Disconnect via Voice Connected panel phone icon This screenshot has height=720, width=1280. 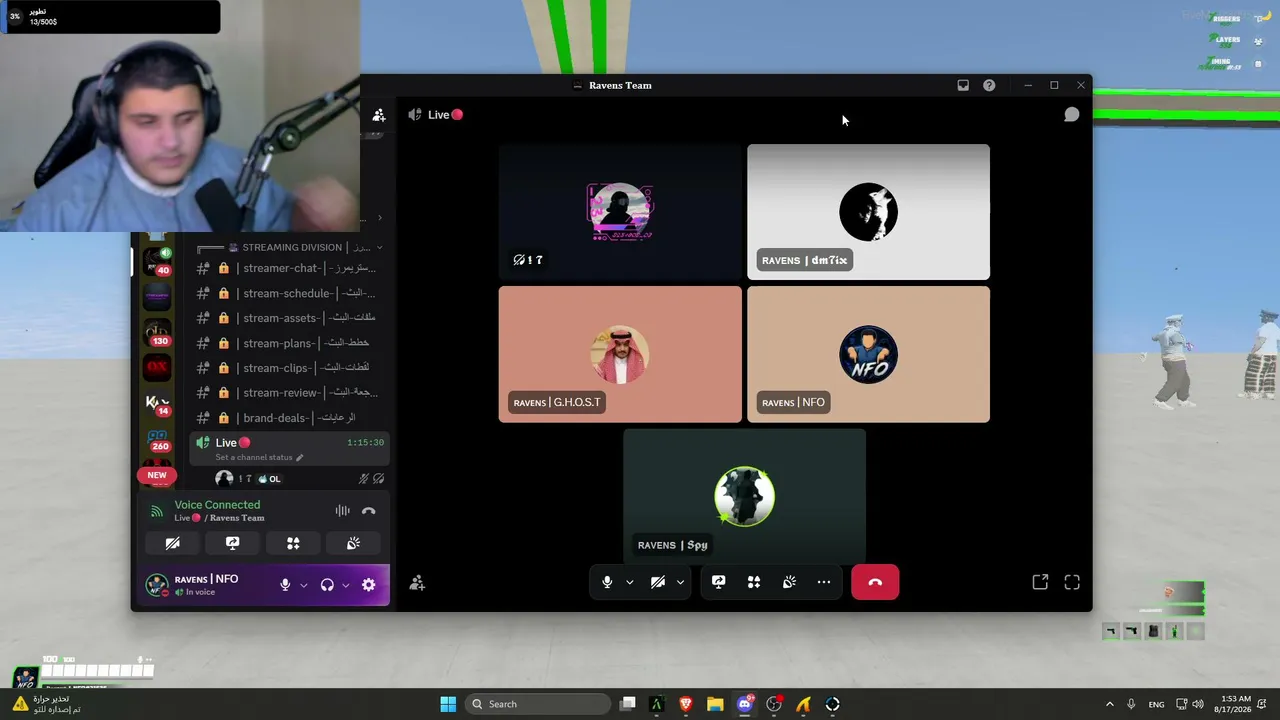369,511
